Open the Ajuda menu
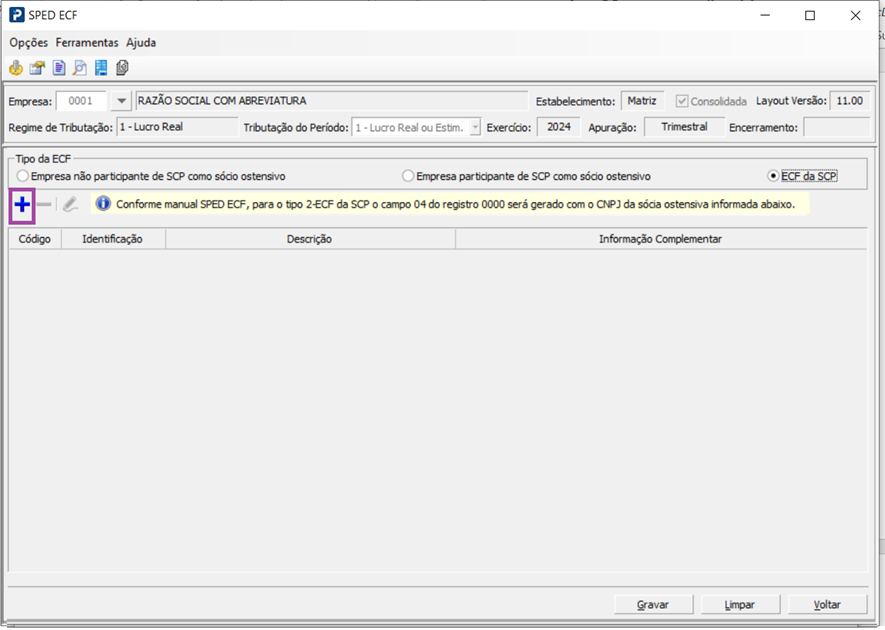 coord(141,43)
